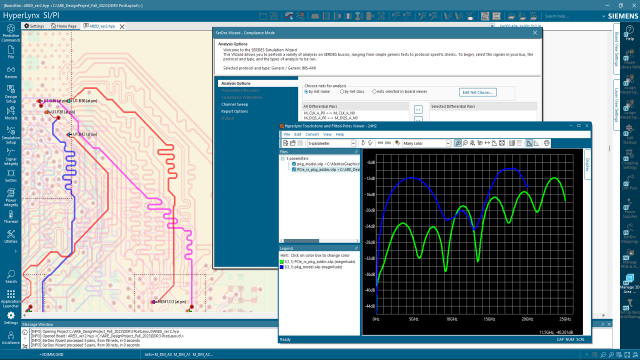Click the horizontal double-arrow icon in viewer toolbar
The width and height of the screenshot is (640, 360).
tap(487, 143)
